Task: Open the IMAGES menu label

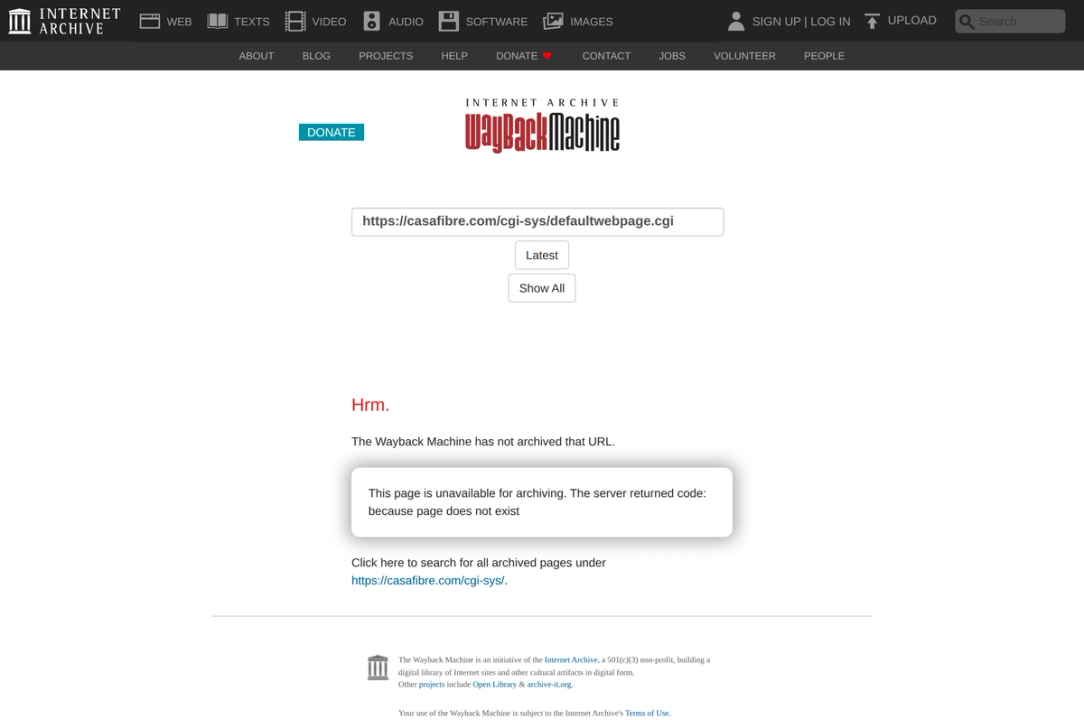Action: 591,21
